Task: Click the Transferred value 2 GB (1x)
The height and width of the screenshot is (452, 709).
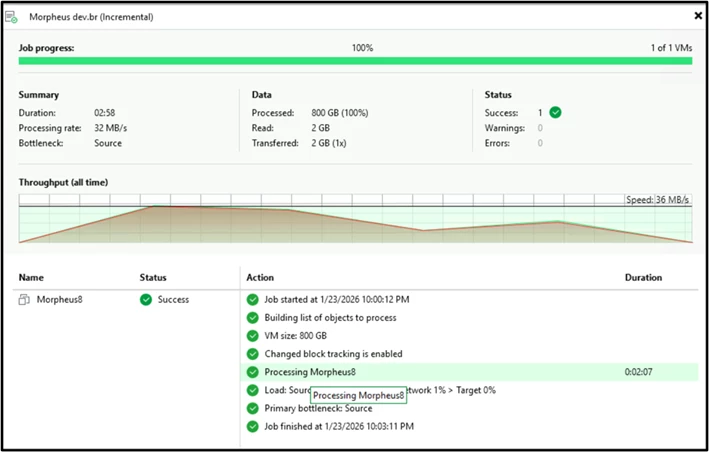Action: (329, 143)
